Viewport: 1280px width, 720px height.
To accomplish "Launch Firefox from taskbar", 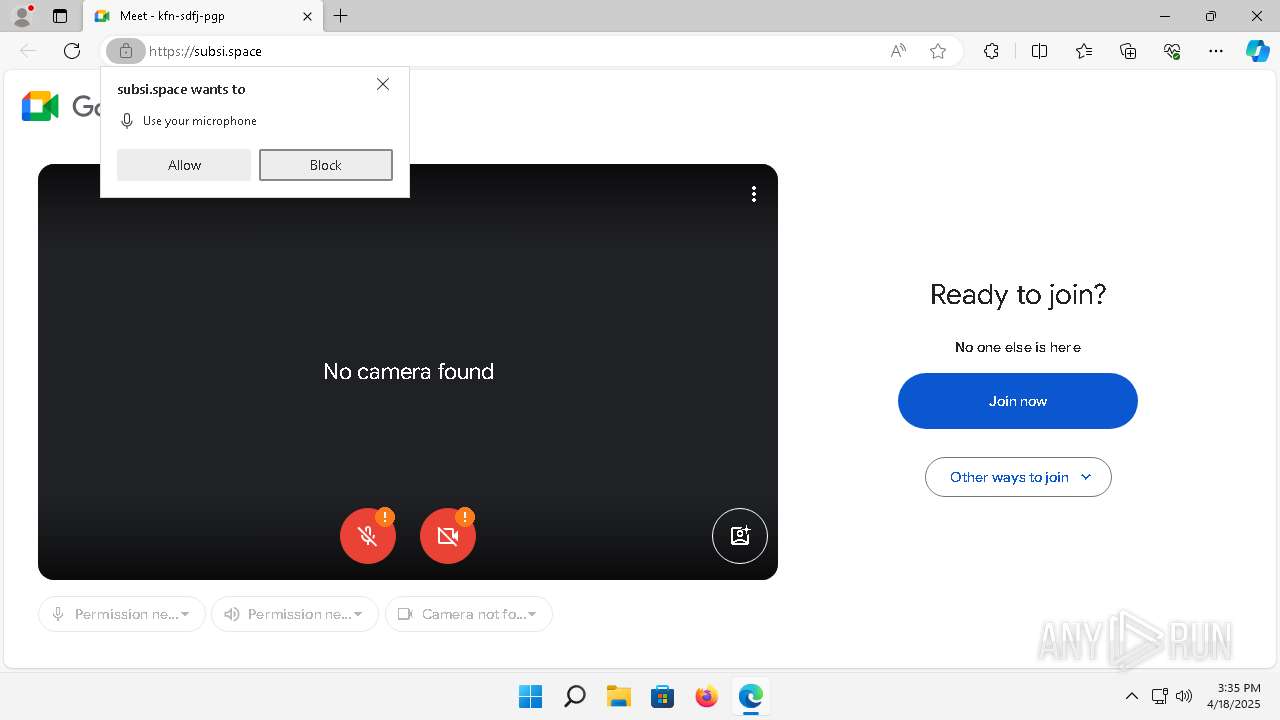I will point(706,696).
